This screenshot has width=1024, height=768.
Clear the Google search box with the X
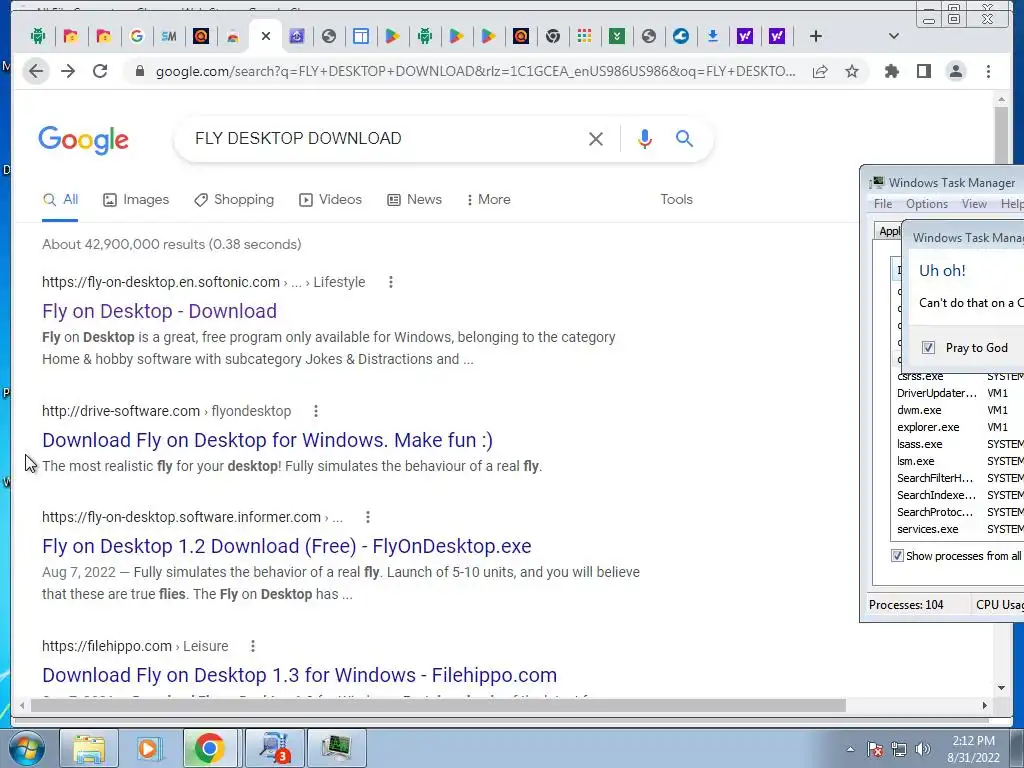tap(596, 139)
